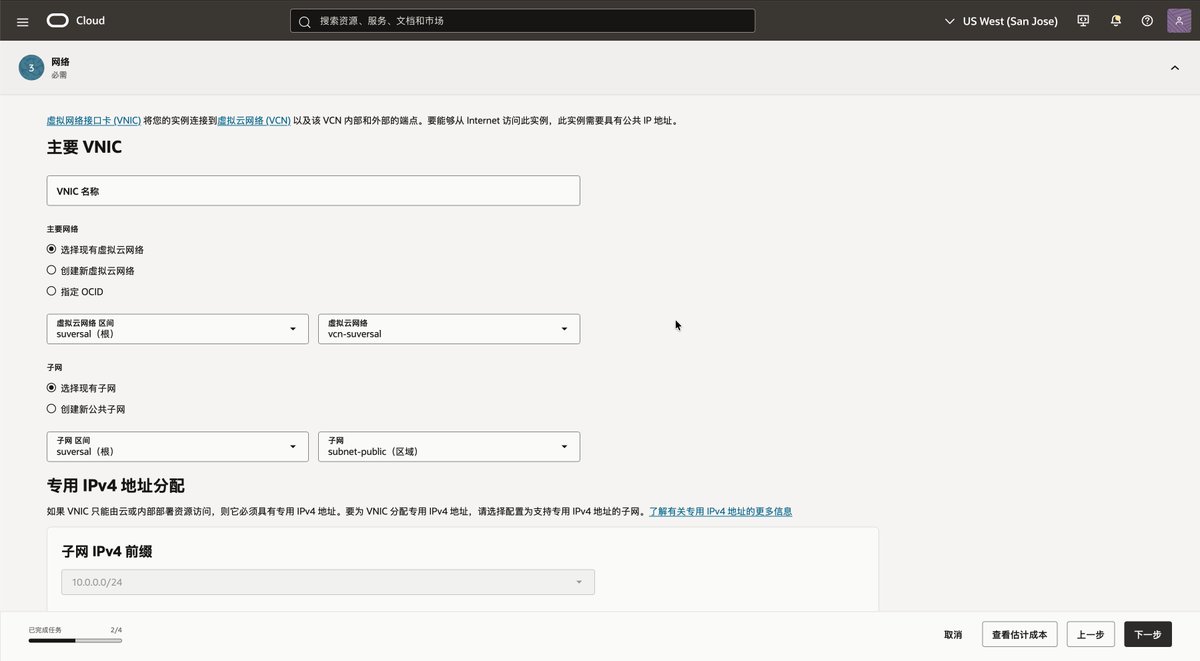Open the US West (San Jose) region selector
Image resolution: width=1200 pixels, height=661 pixels.
pos(1001,21)
